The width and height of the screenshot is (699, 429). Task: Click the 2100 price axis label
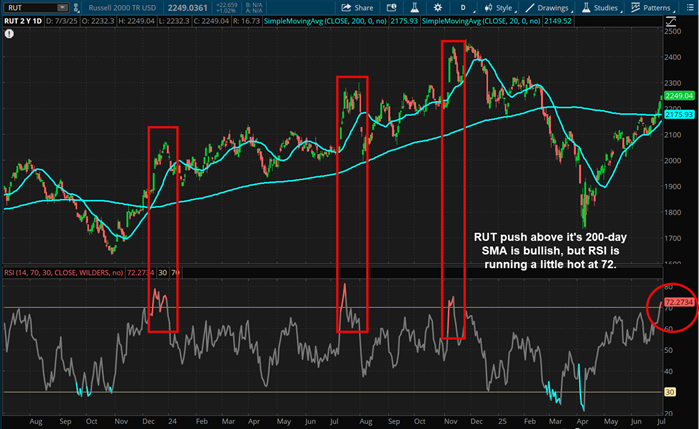[x=673, y=135]
